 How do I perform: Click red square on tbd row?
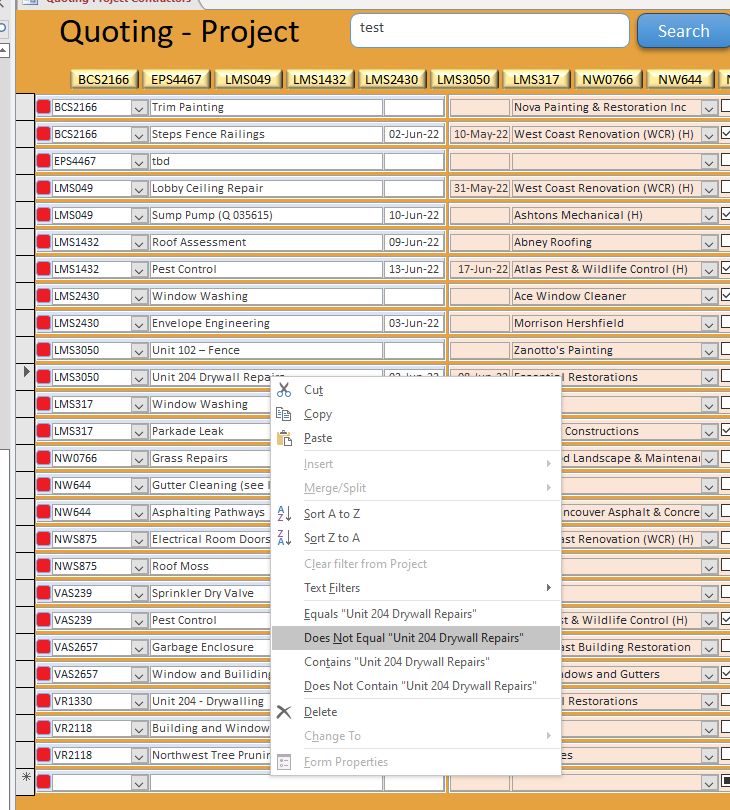point(43,161)
